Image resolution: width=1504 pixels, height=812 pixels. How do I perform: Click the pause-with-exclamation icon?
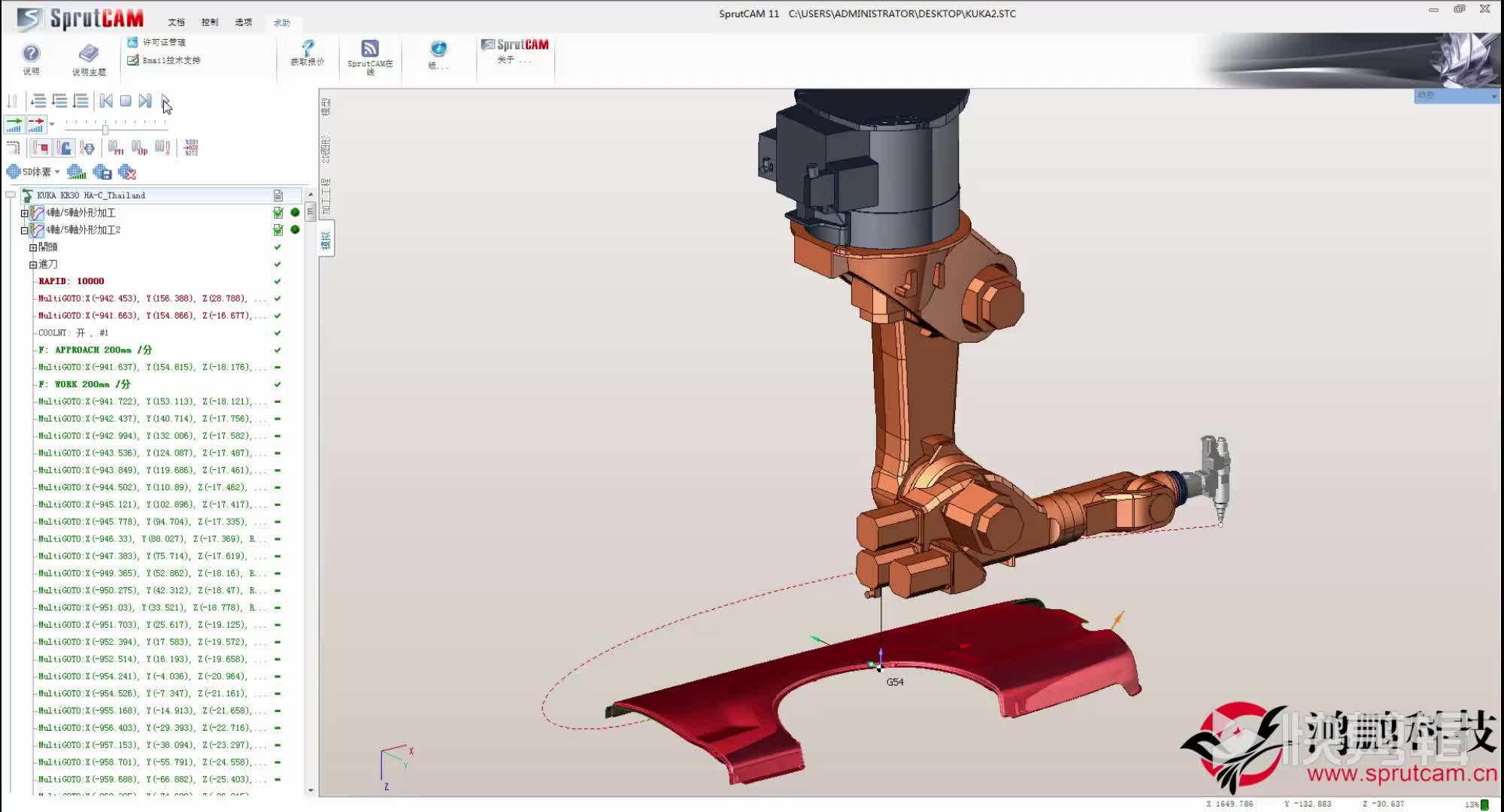click(x=162, y=148)
